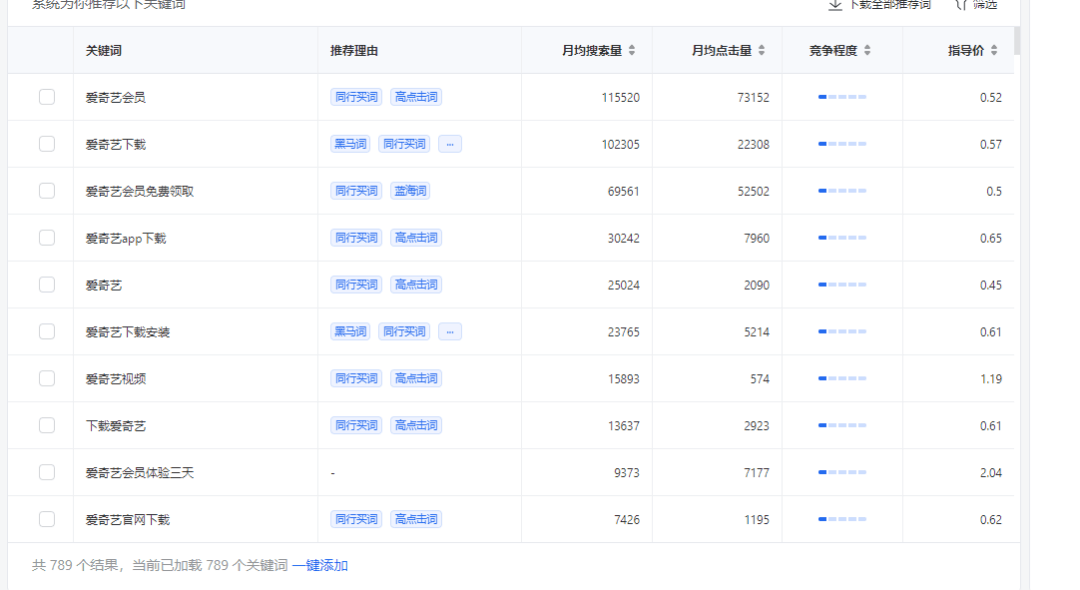The width and height of the screenshot is (1080, 590).
Task: Sort by 月均搜索量 column arrows
Action: [x=632, y=50]
